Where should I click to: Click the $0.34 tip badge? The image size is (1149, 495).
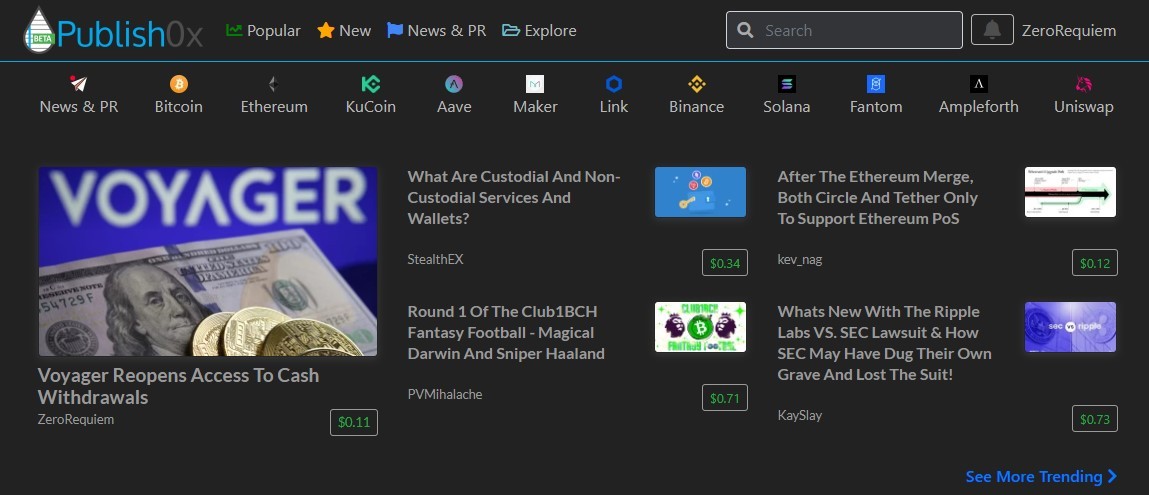tap(725, 263)
